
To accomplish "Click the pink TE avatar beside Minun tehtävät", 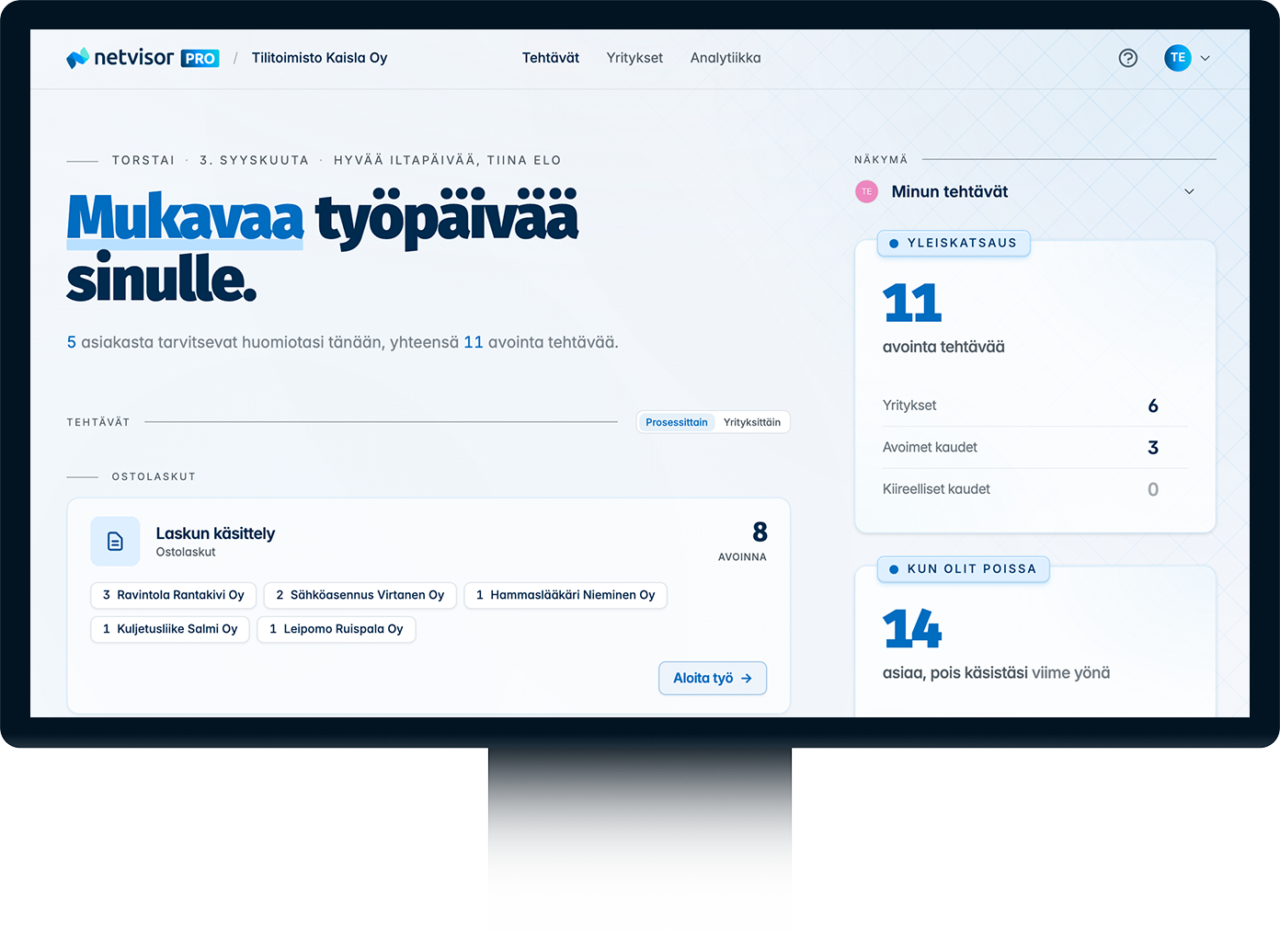I will (x=867, y=191).
